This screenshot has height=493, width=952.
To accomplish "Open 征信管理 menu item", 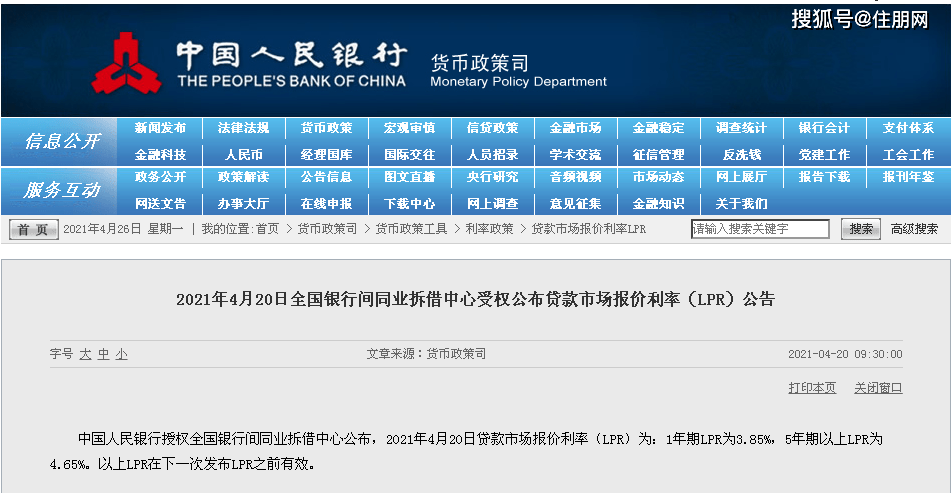I will tap(659, 155).
